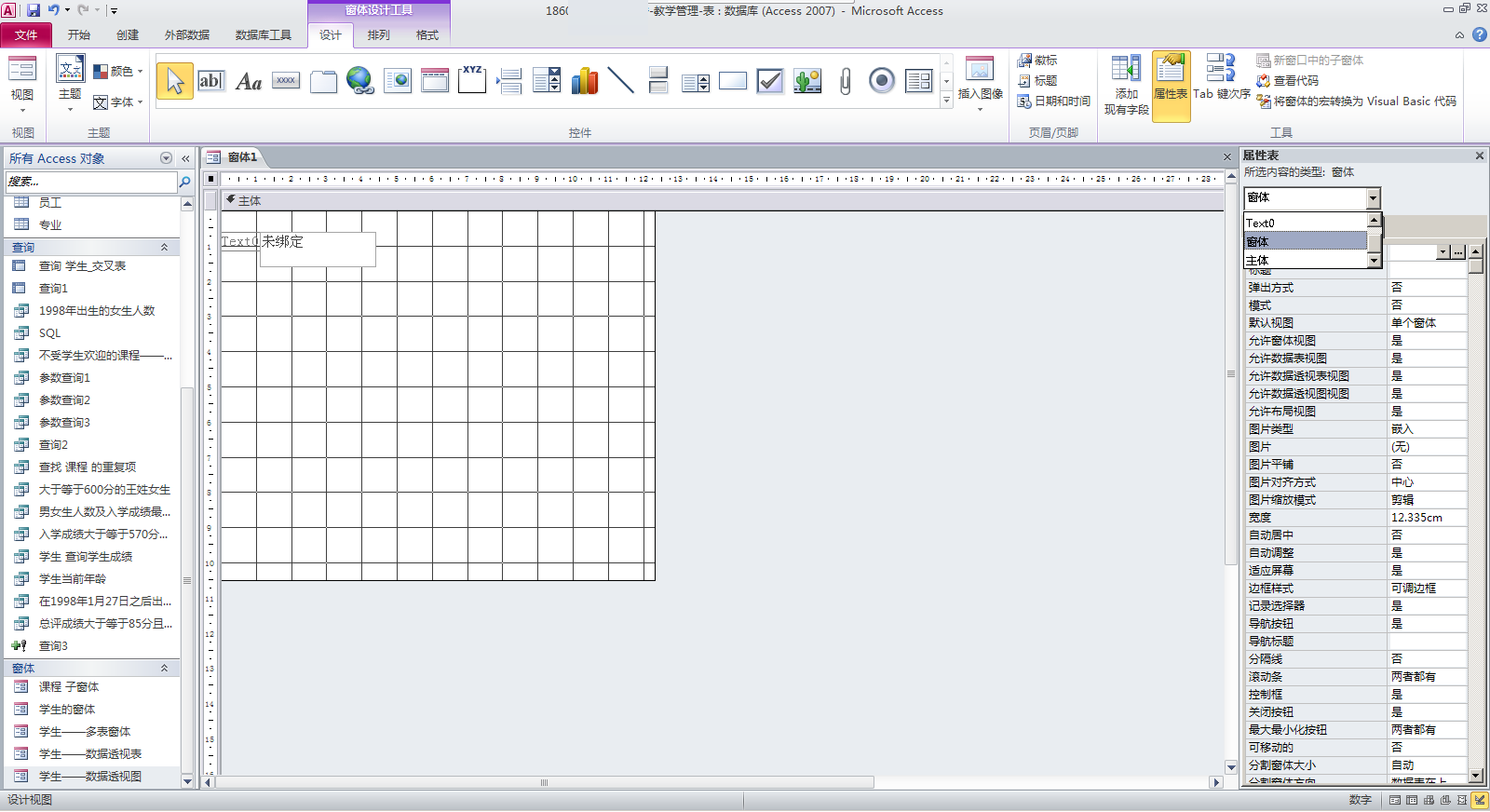1490x812 pixels.
Task: Switch to Form view from status bar
Action: click(x=1395, y=800)
